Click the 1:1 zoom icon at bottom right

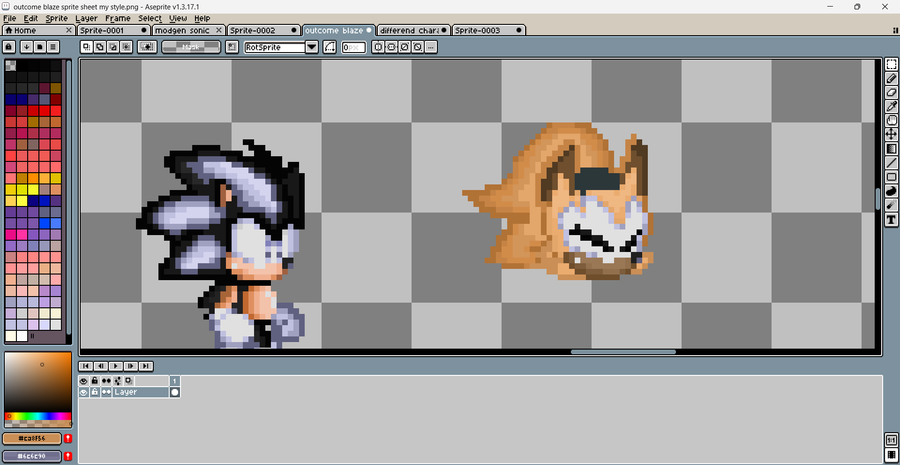891,441
